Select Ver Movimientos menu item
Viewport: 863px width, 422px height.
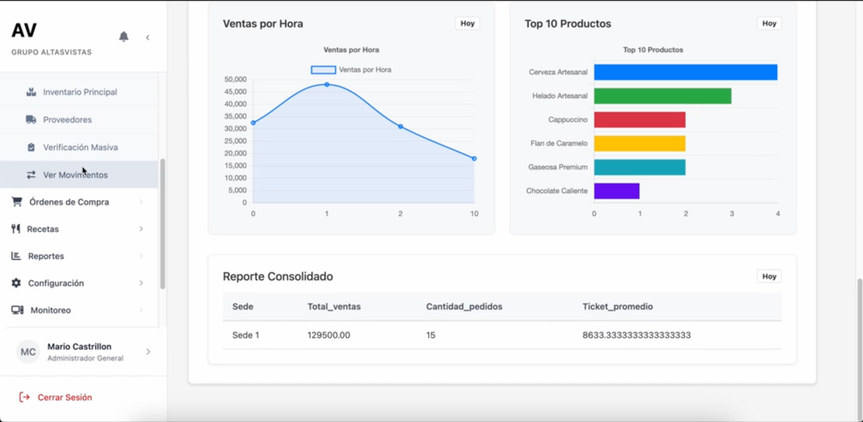(x=79, y=175)
